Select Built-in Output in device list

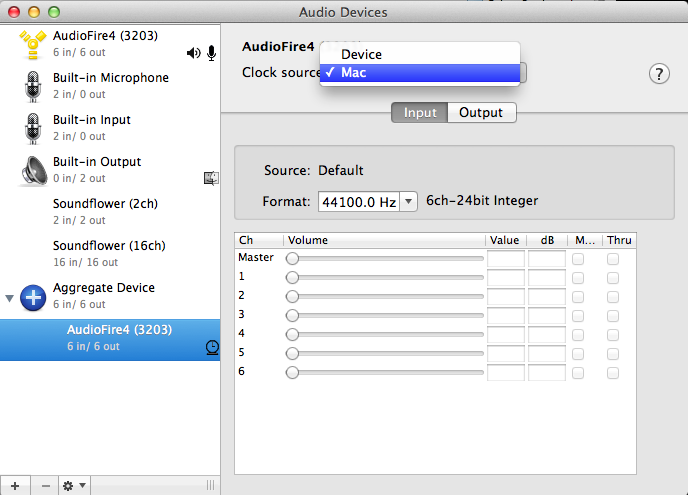tap(110, 171)
